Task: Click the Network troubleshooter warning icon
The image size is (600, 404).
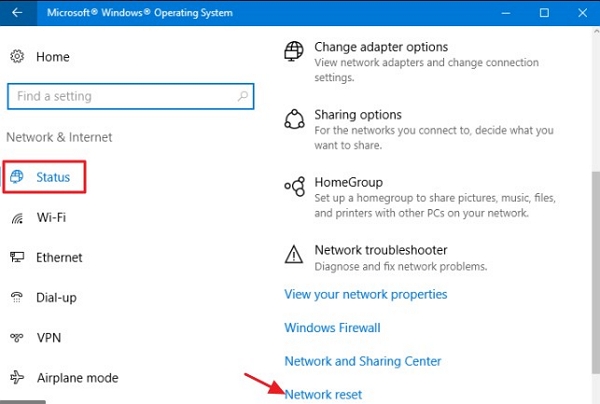Action: pyautogui.click(x=294, y=254)
